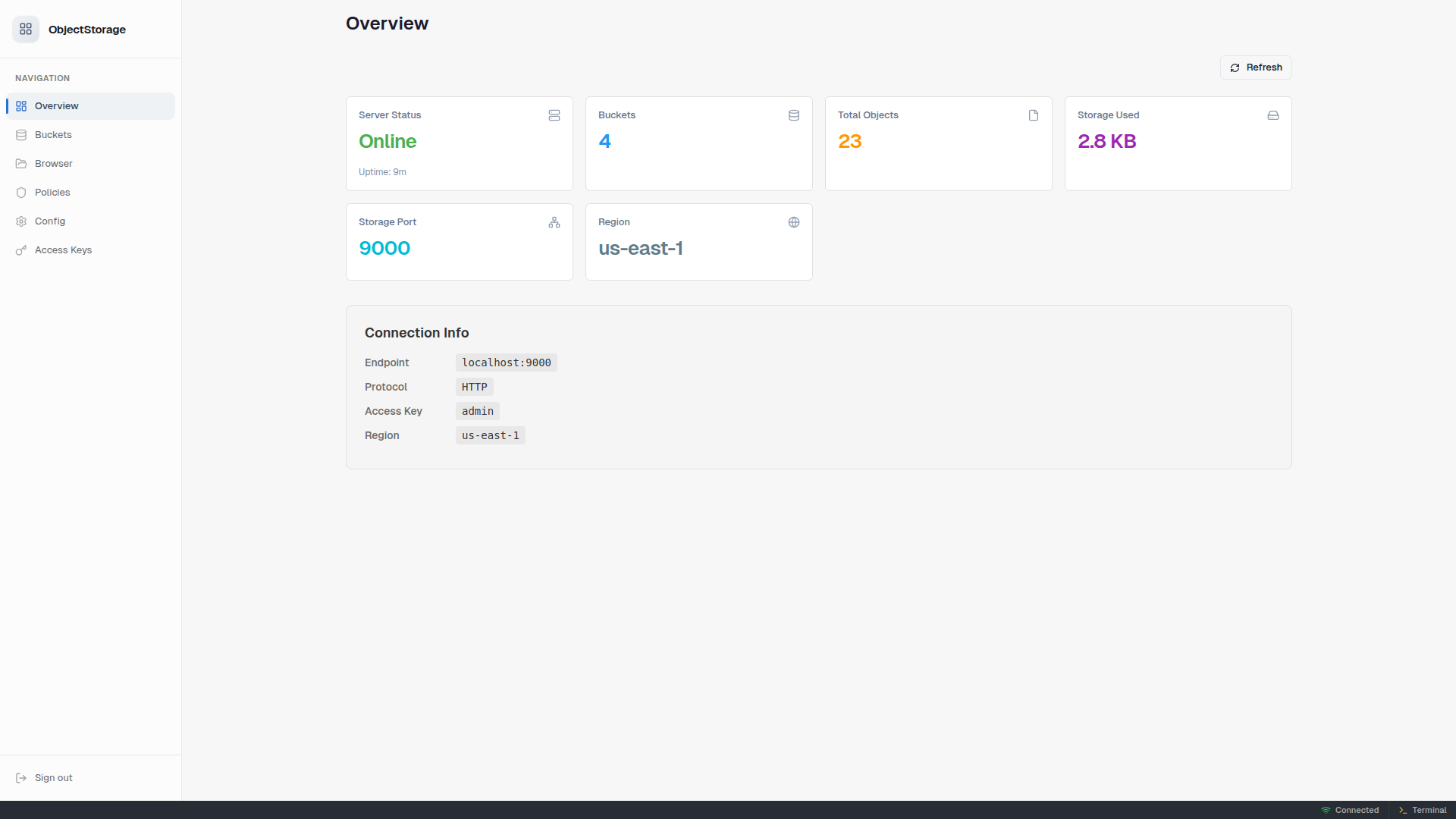Open the Terminal from status bar
Screen dimensions: 1456x819
coord(1423,810)
